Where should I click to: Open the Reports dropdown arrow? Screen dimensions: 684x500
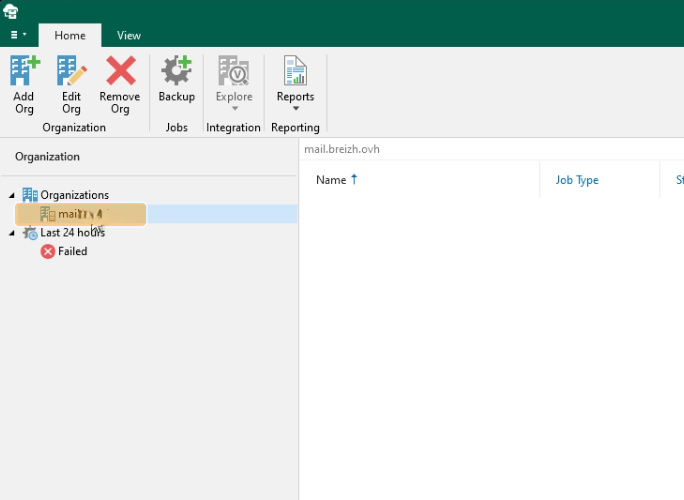pyautogui.click(x=296, y=108)
